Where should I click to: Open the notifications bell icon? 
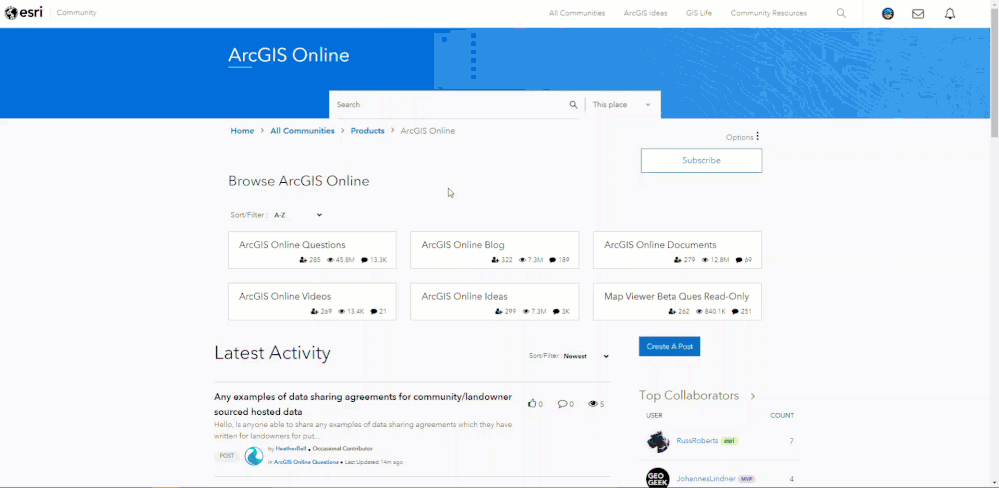coord(950,13)
